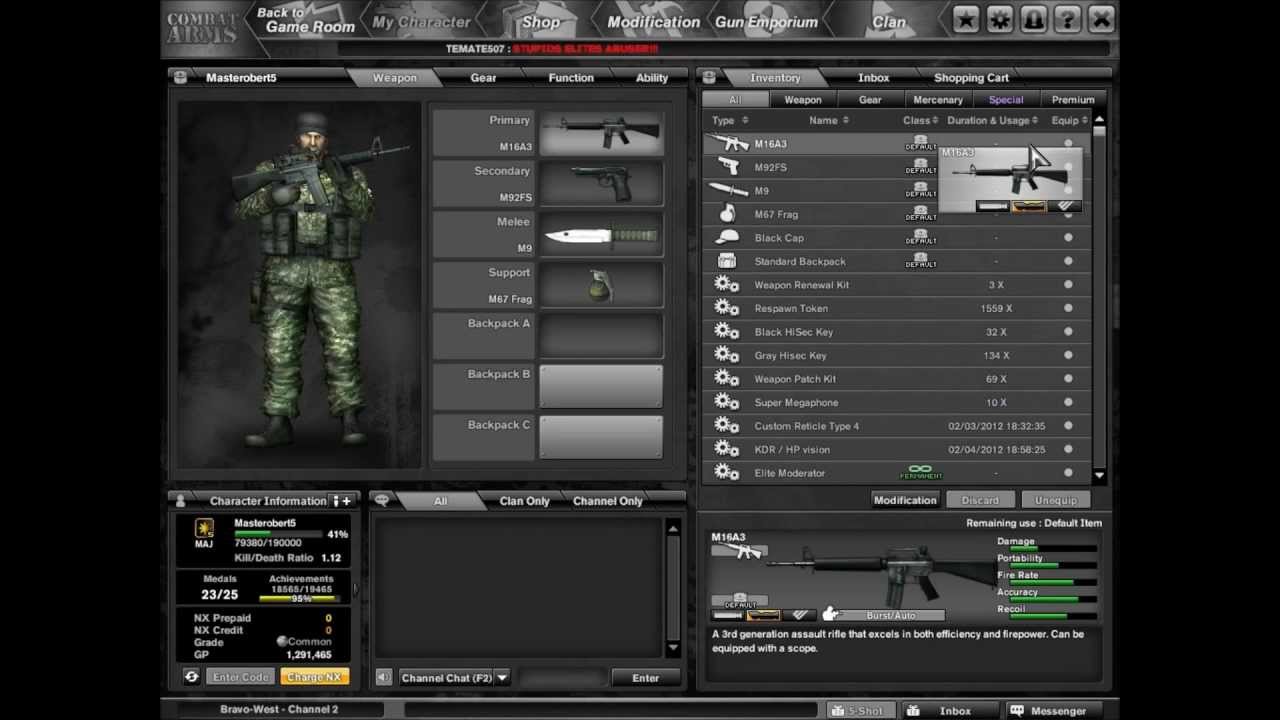The height and width of the screenshot is (720, 1280).
Task: Click Enter Code button
Action: 240,677
